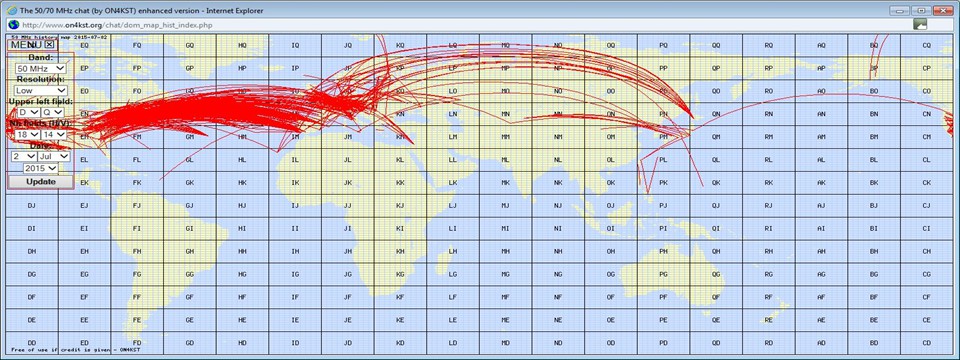Expand the upper left field Q dropdown

point(53,112)
